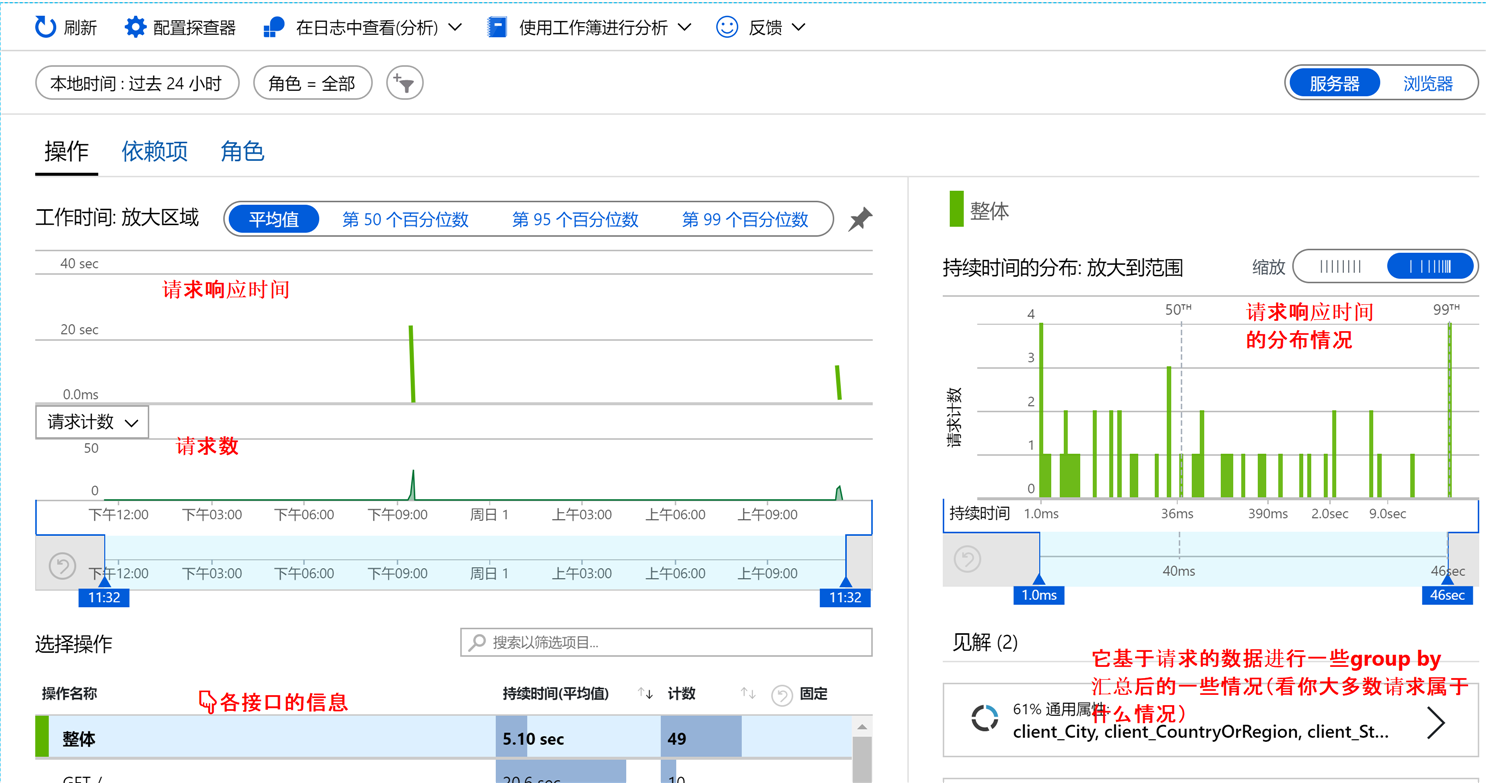Image resolution: width=1486 pixels, height=783 pixels.
Task: Click duration range handle 46sec
Action: click(x=1447, y=595)
